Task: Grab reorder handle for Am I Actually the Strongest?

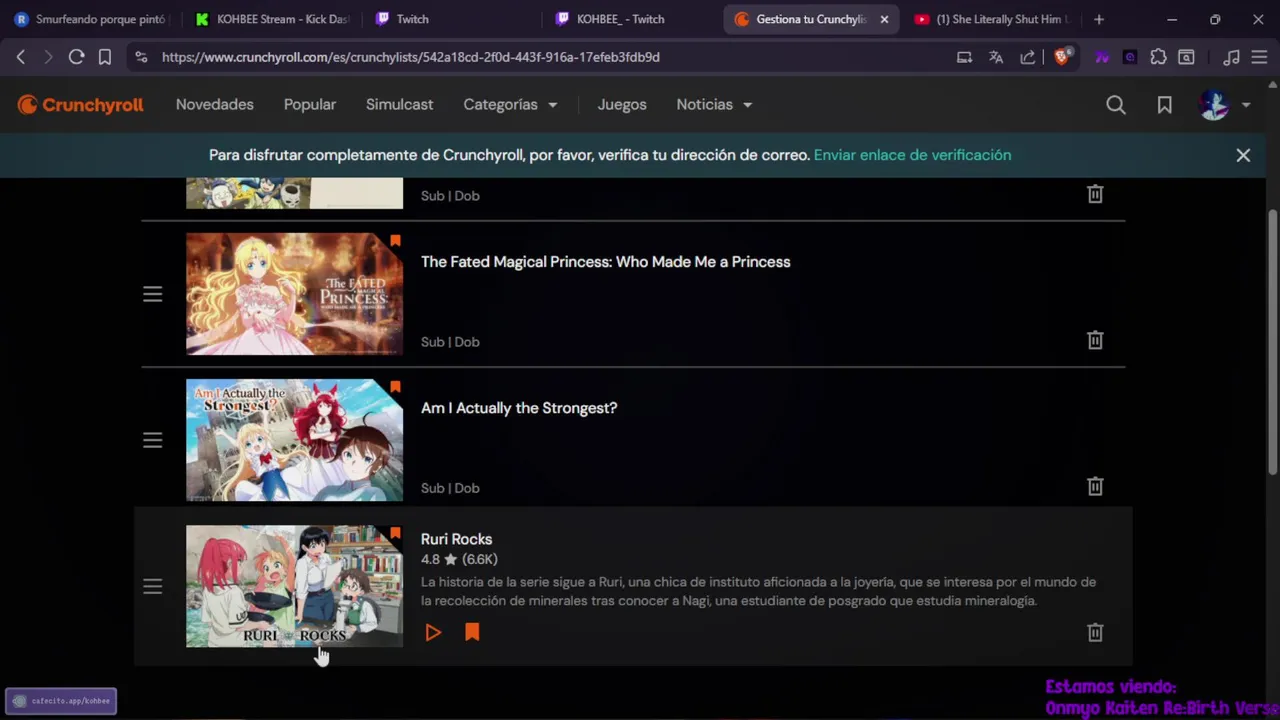Action: click(152, 440)
